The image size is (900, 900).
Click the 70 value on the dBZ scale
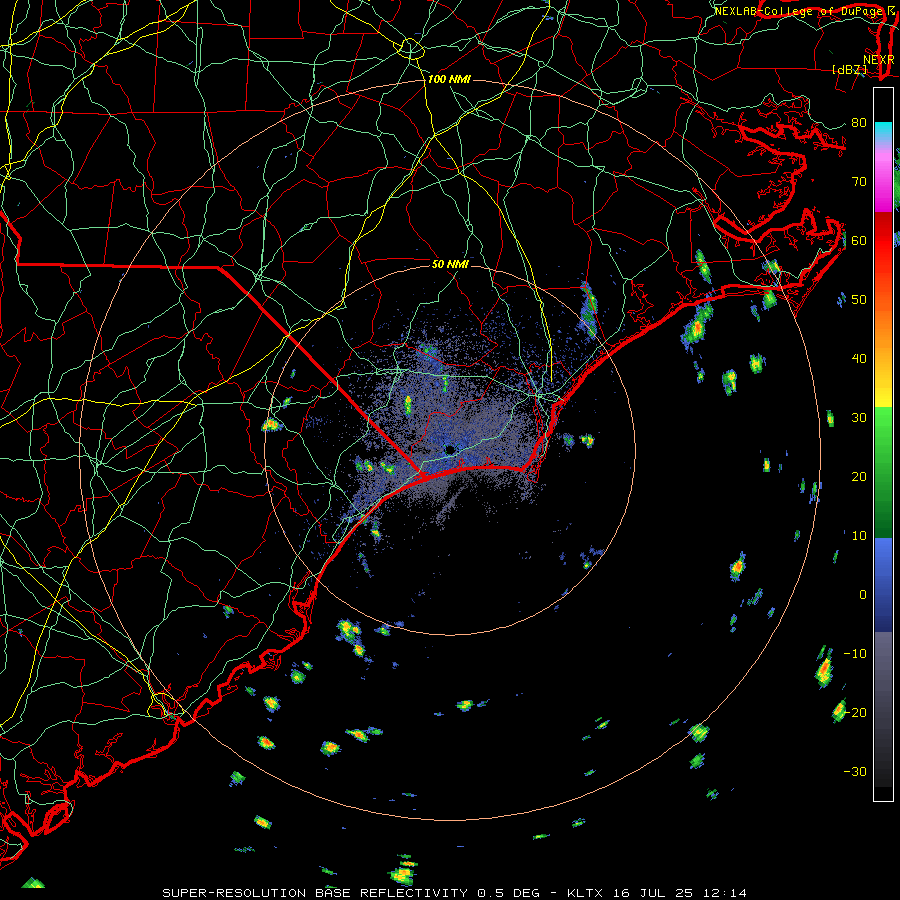click(x=859, y=181)
